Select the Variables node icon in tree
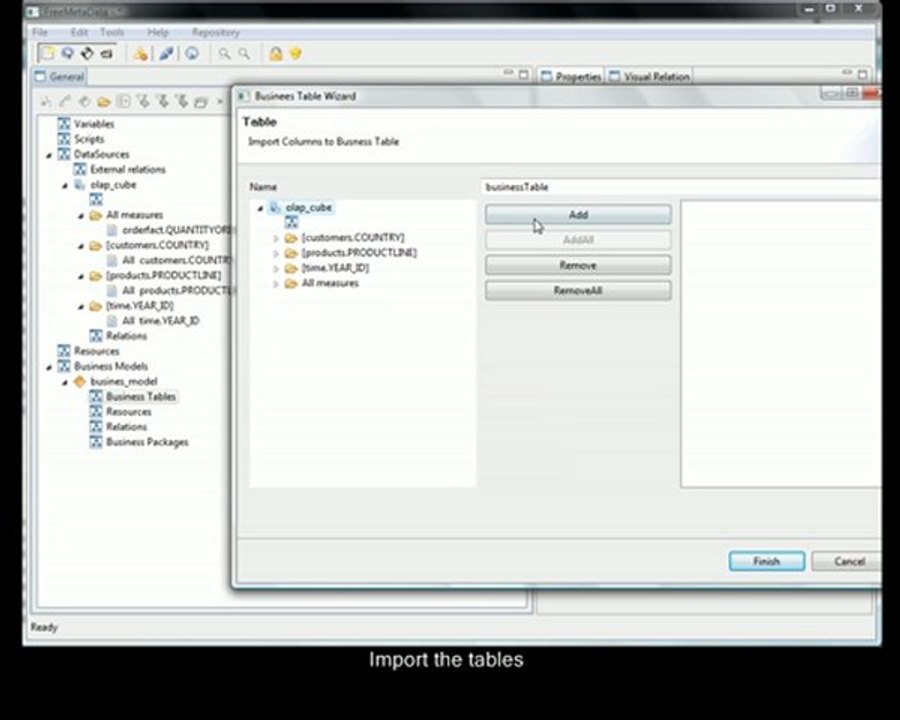 pyautogui.click(x=64, y=123)
